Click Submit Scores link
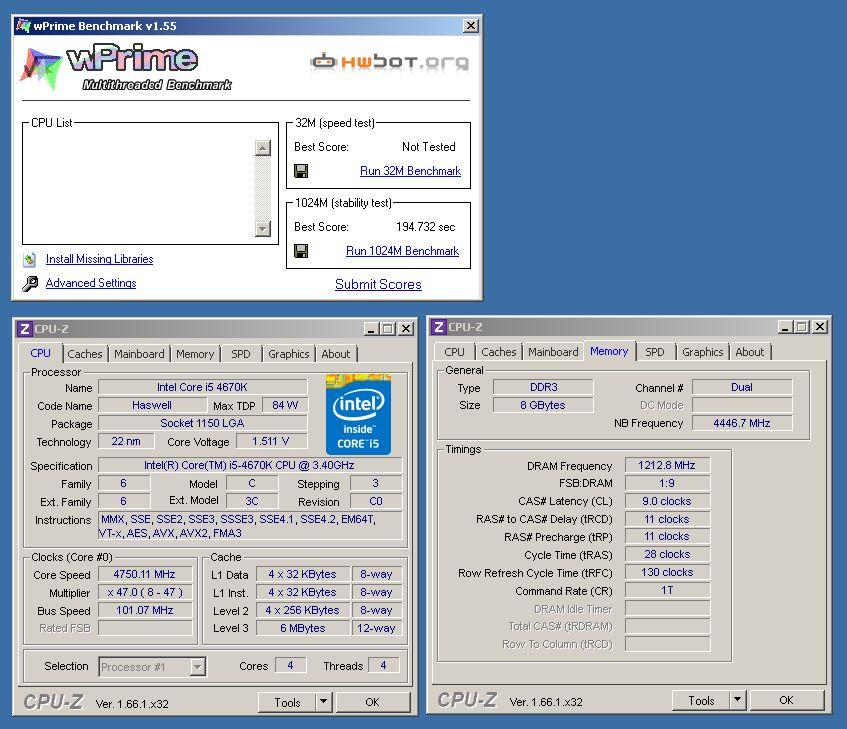 tap(378, 285)
